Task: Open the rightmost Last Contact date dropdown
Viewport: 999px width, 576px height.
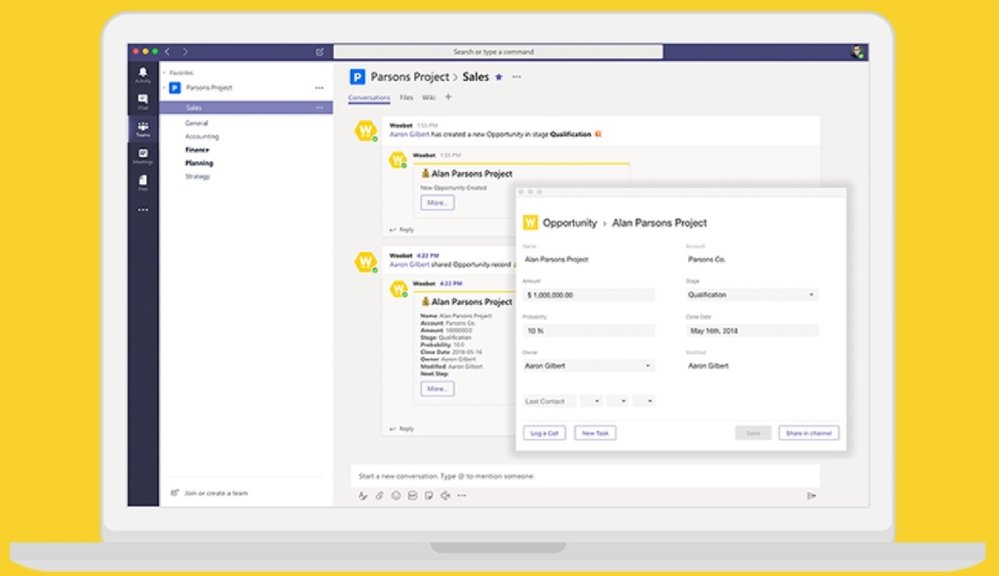Action: 643,401
